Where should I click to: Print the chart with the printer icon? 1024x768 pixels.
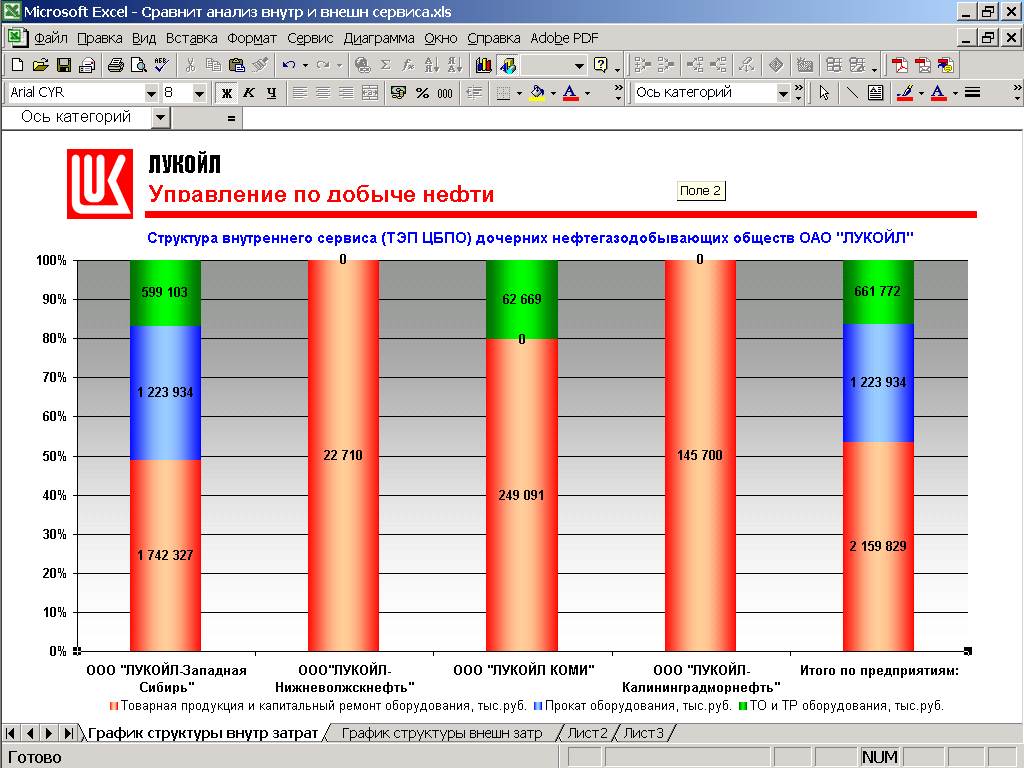pos(116,65)
